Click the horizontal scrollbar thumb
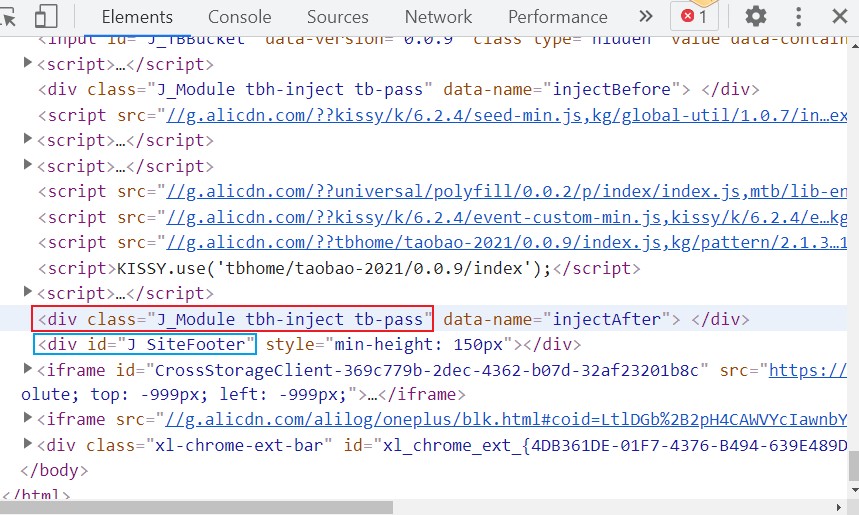The image size is (859, 515). 196,508
